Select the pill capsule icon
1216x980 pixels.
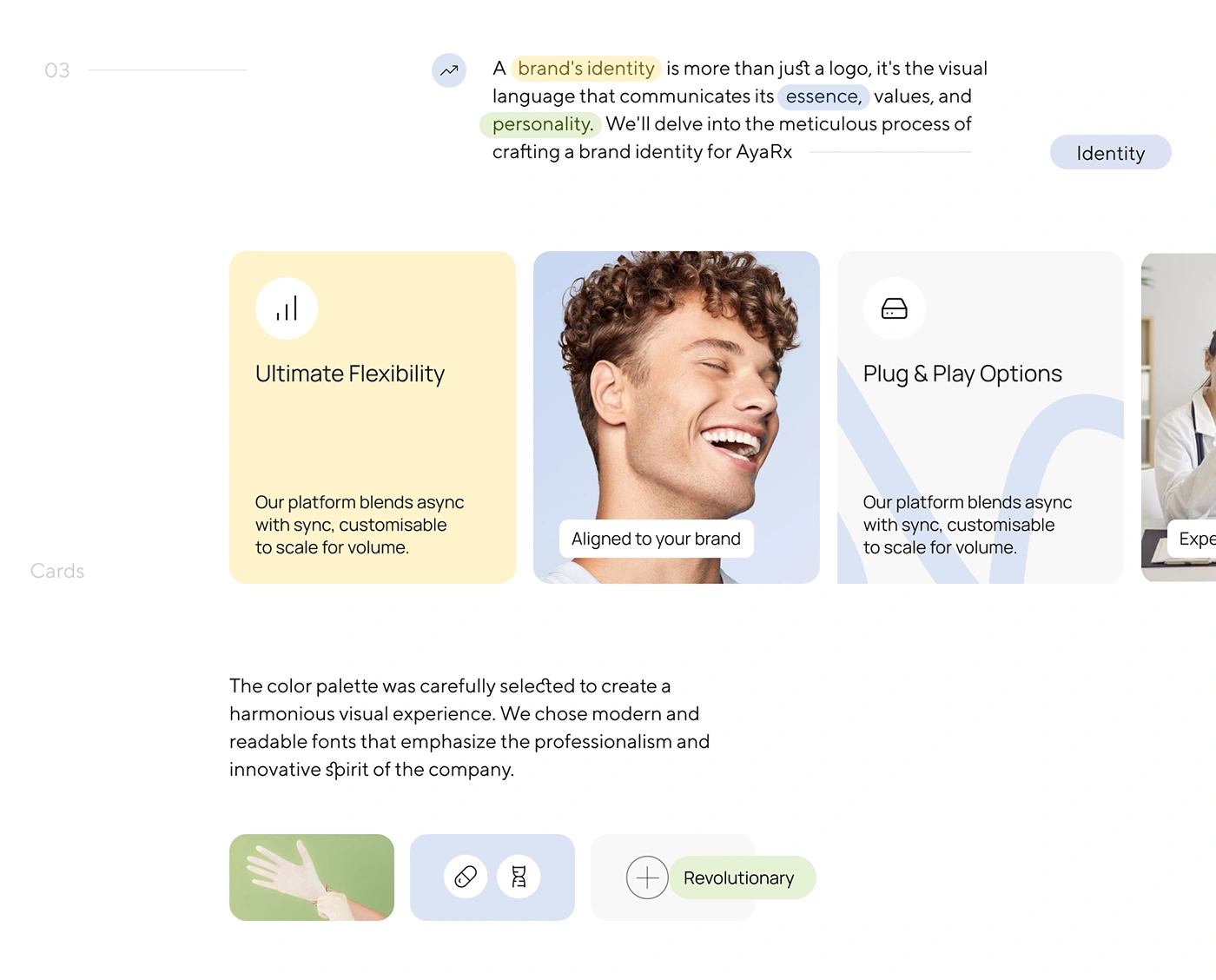[466, 877]
